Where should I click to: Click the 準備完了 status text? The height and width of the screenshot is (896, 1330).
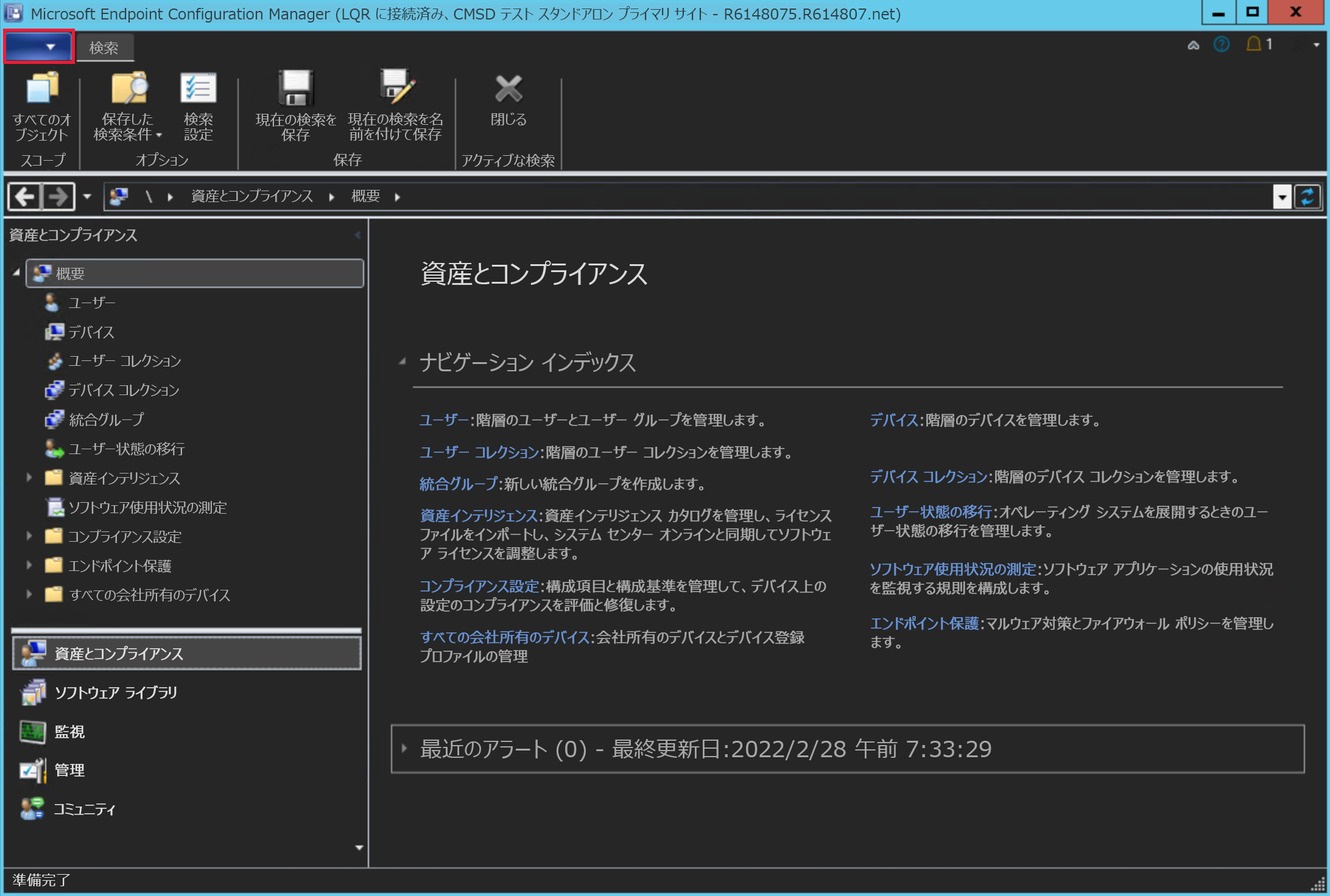pyautogui.click(x=41, y=880)
